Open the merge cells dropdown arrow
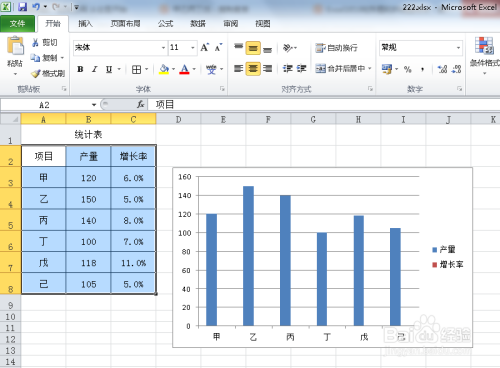Viewport: 500px width, 368px height. click(369, 69)
